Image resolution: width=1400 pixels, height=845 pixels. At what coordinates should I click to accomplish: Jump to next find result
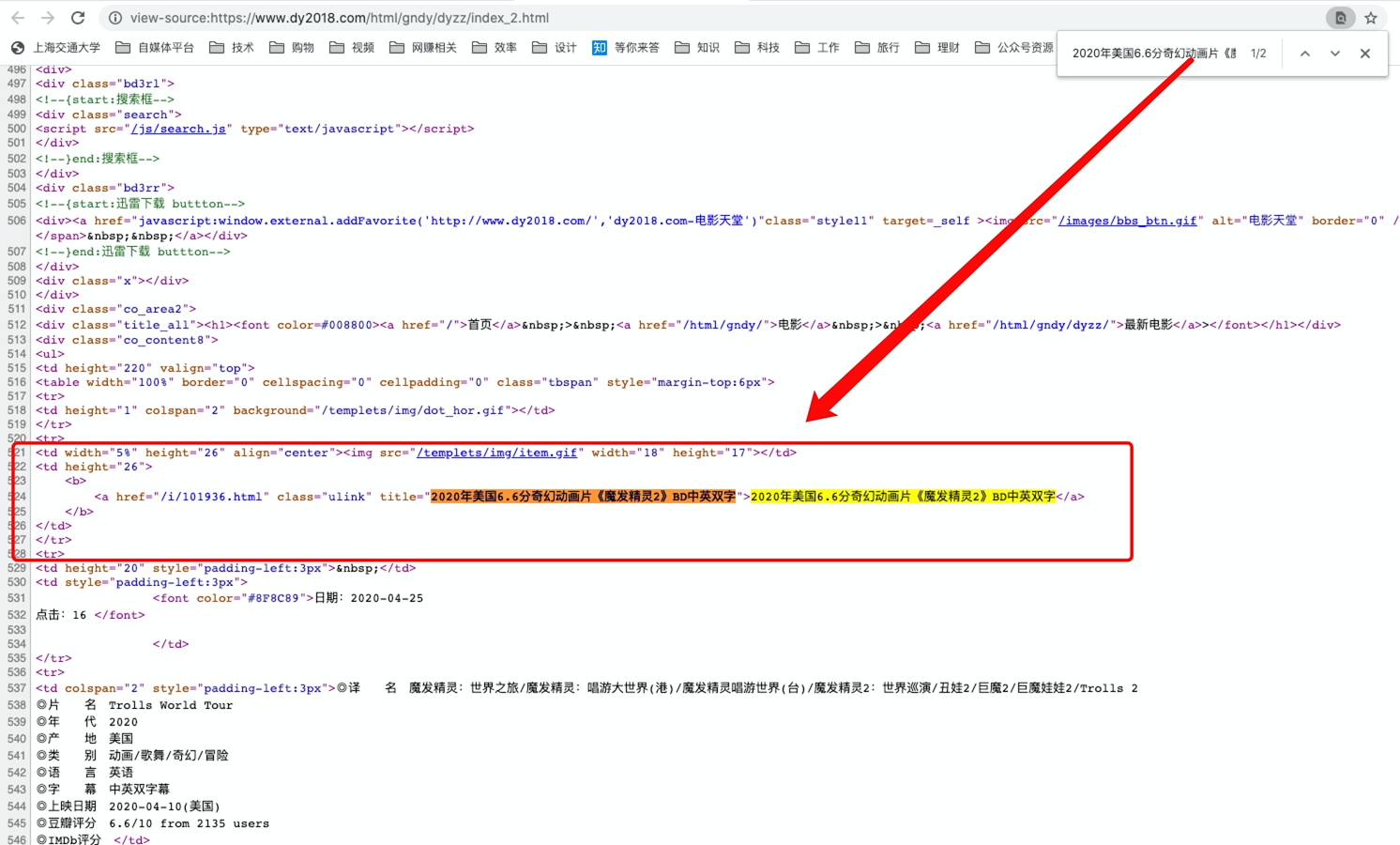[x=1334, y=54]
